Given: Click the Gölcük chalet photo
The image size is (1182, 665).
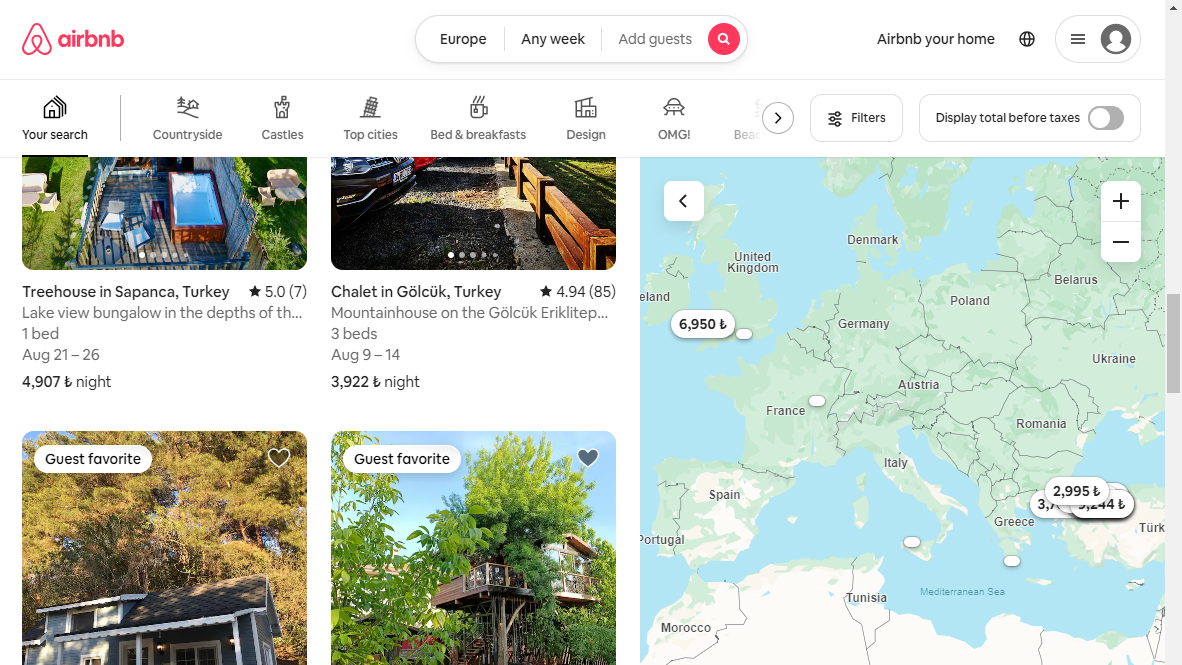Looking at the screenshot, I should click(x=473, y=213).
